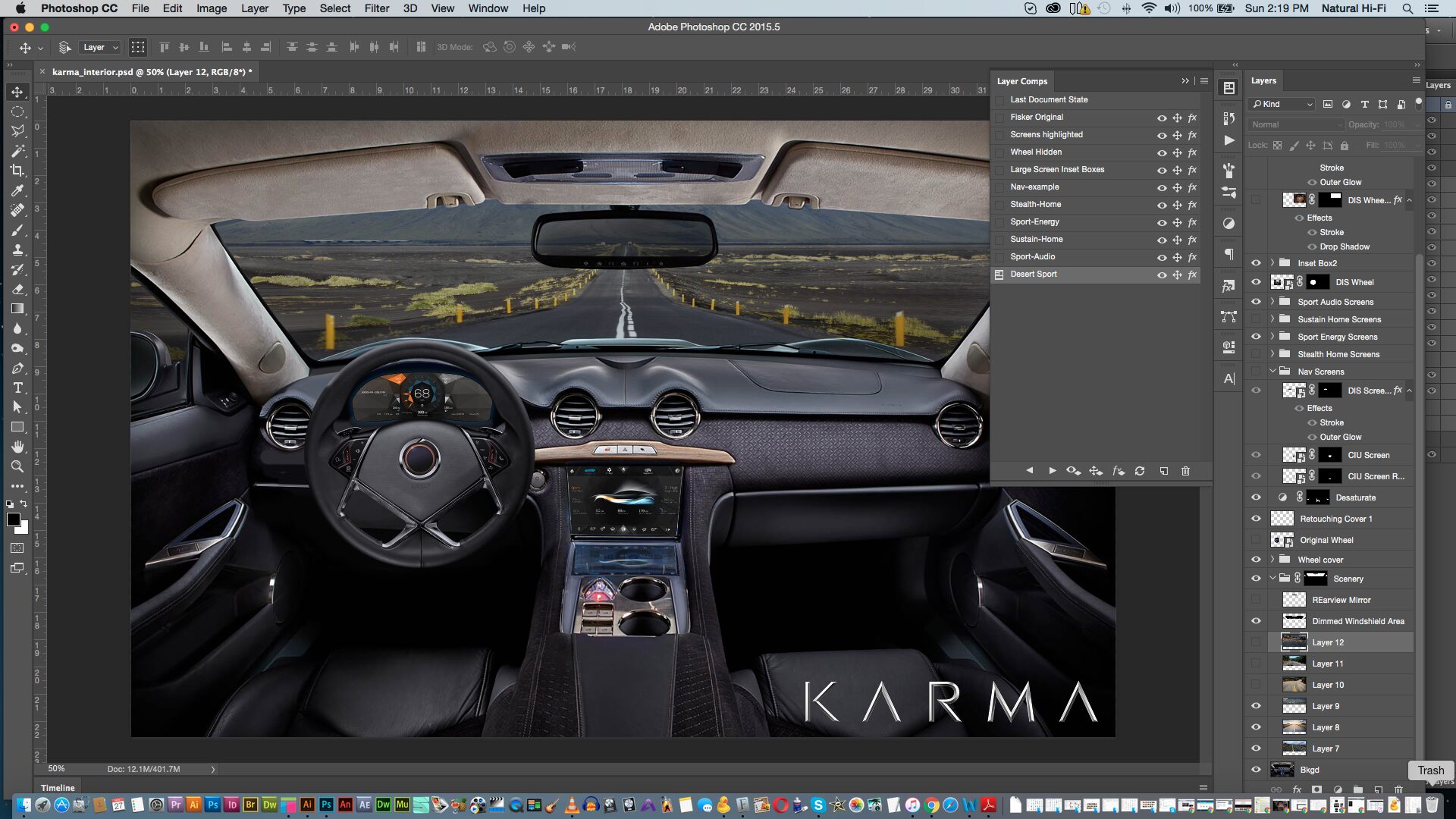Select the Horizontal Type tool
The image size is (1456, 819).
pyautogui.click(x=17, y=388)
